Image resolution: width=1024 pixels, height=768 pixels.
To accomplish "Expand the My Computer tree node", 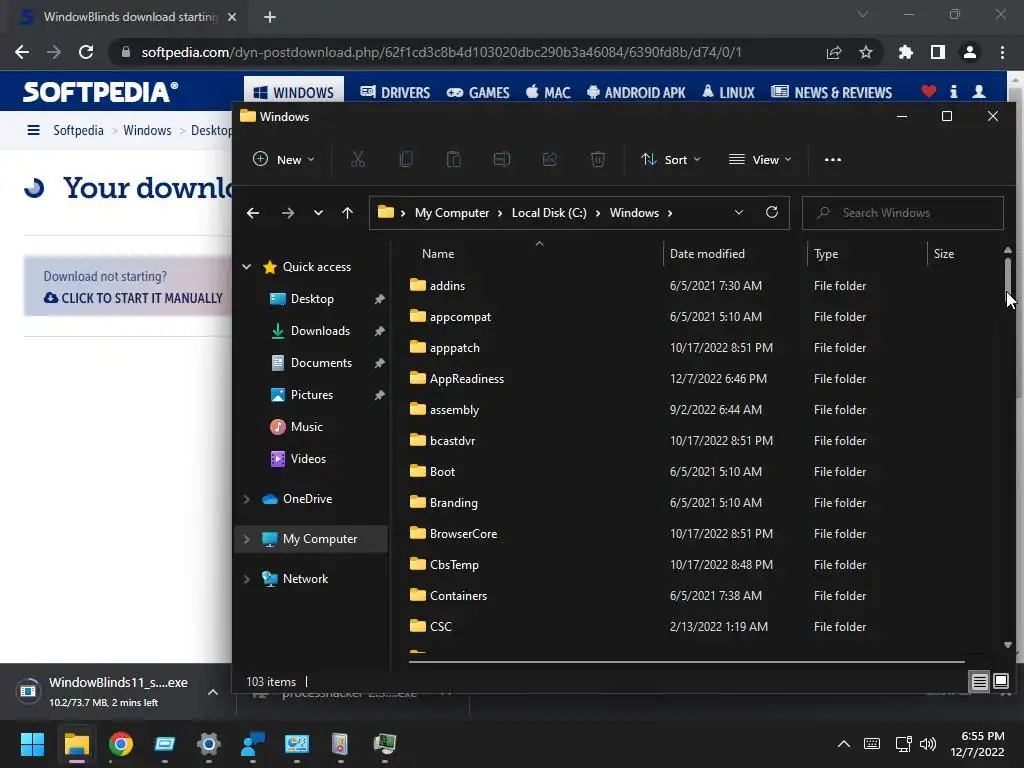I will (247, 539).
